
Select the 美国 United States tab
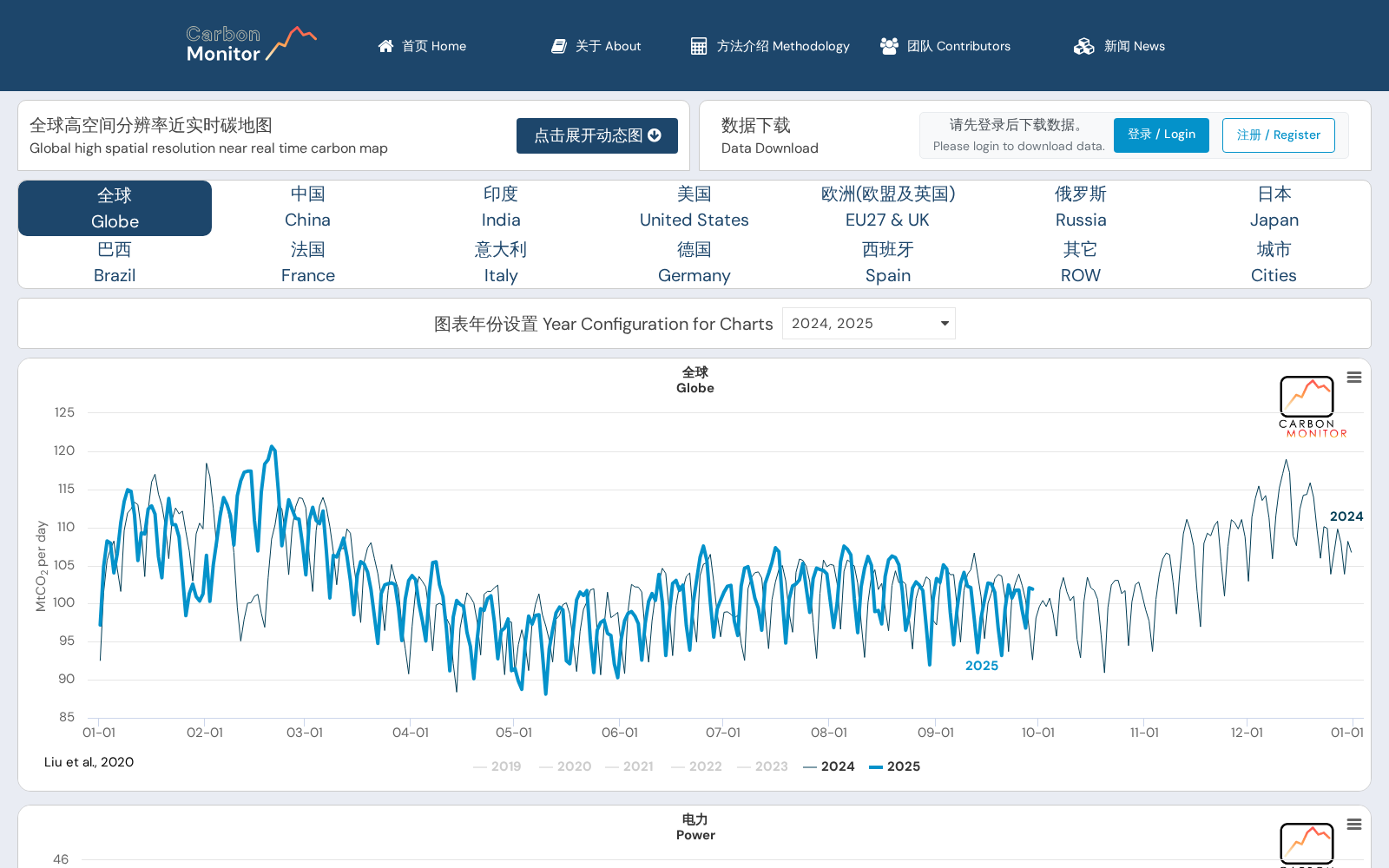[x=694, y=207]
